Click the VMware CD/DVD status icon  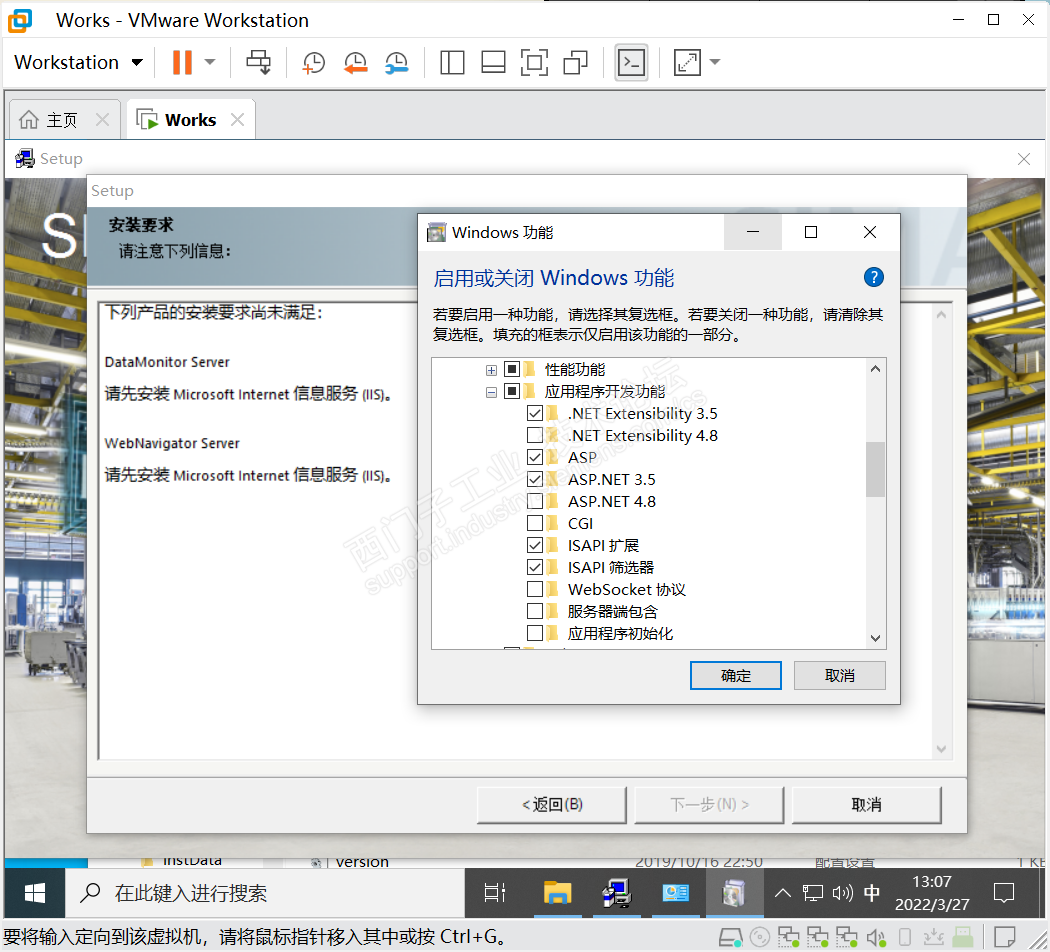tap(759, 937)
